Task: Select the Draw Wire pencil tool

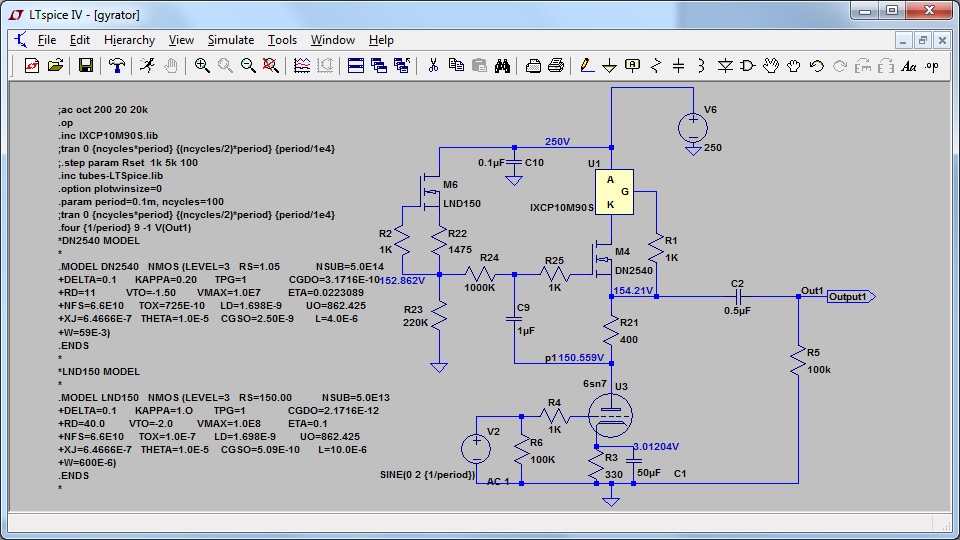Action: coord(587,66)
